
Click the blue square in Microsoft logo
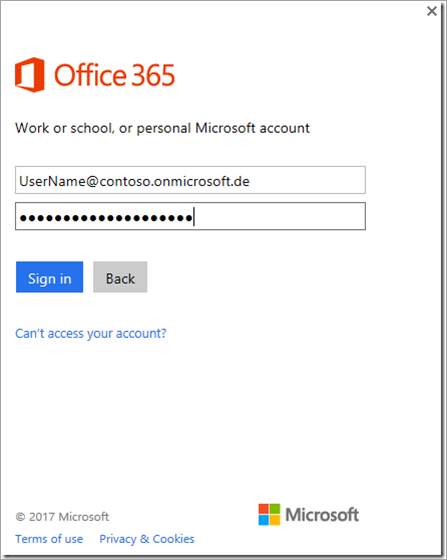[x=263, y=520]
